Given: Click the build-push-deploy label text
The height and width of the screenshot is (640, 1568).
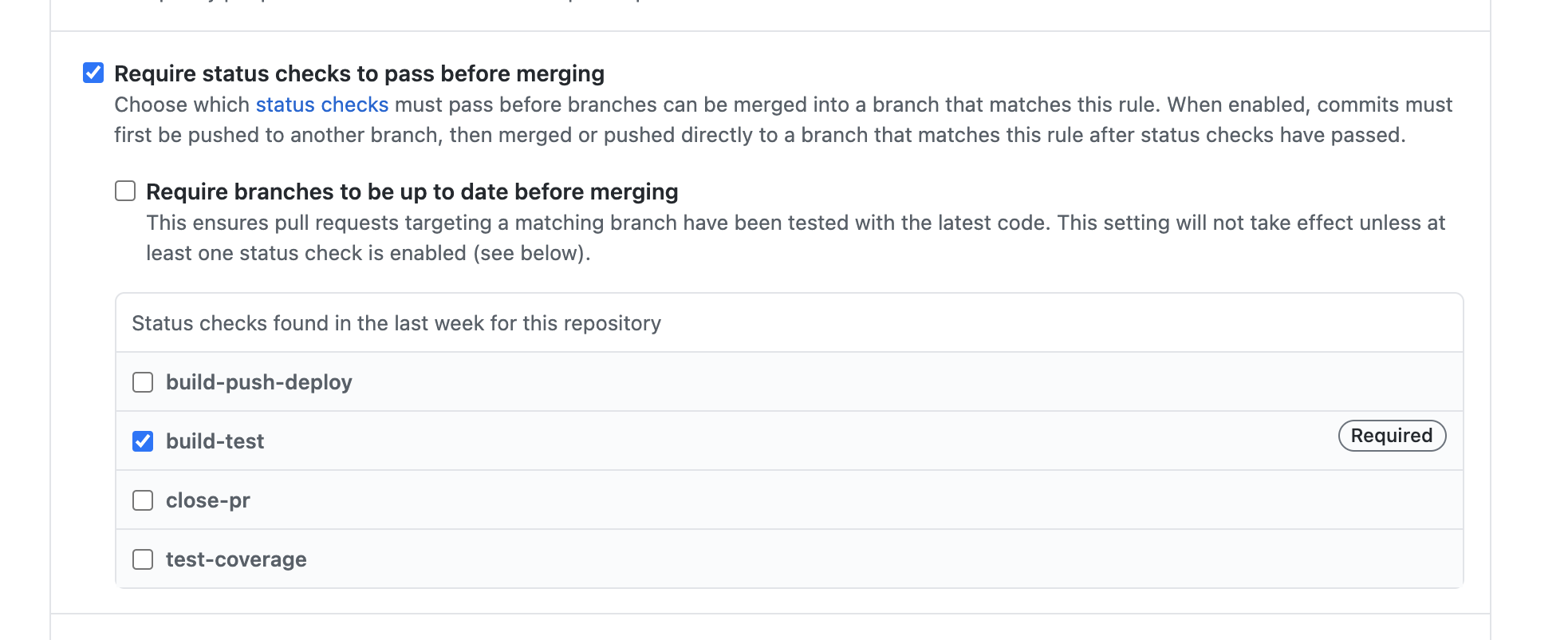Looking at the screenshot, I should (258, 382).
